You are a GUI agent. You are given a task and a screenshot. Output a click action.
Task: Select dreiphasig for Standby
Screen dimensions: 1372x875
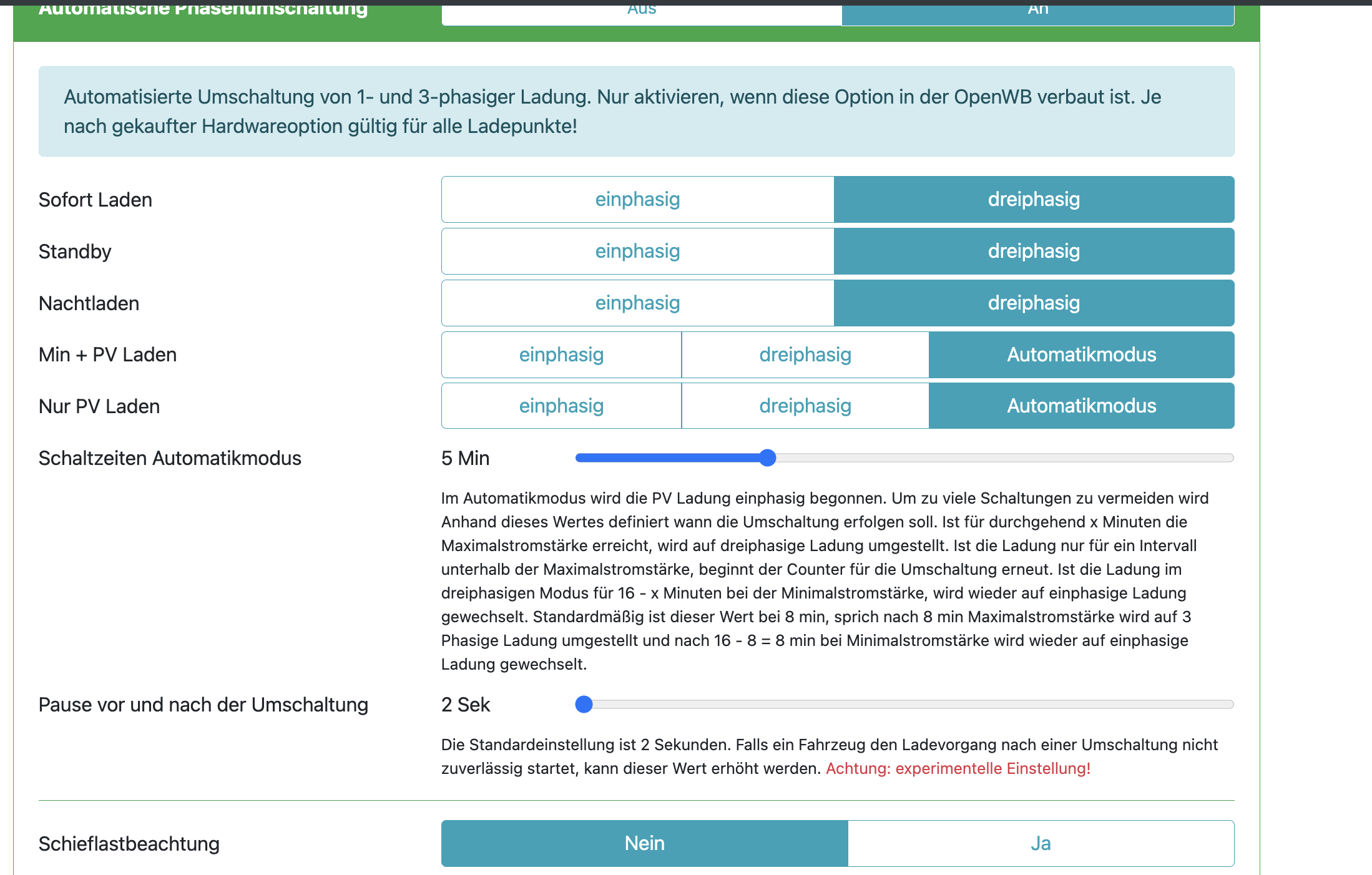pyautogui.click(x=1034, y=252)
